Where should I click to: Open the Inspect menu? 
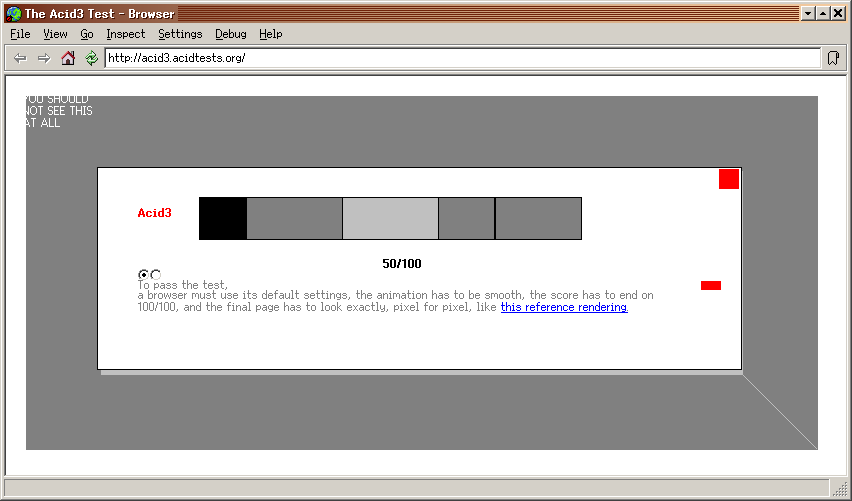126,34
